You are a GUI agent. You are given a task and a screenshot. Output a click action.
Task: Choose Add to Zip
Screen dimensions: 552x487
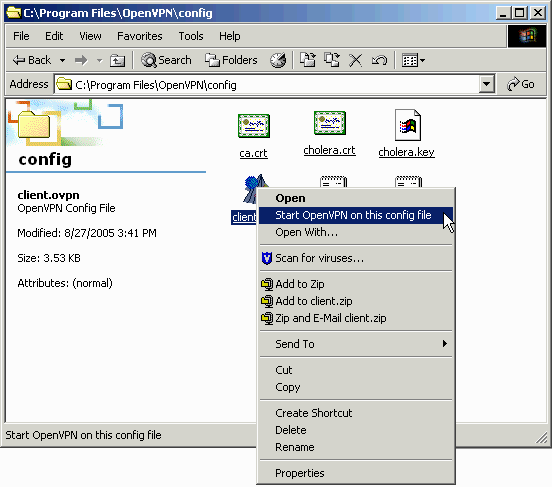(356, 284)
